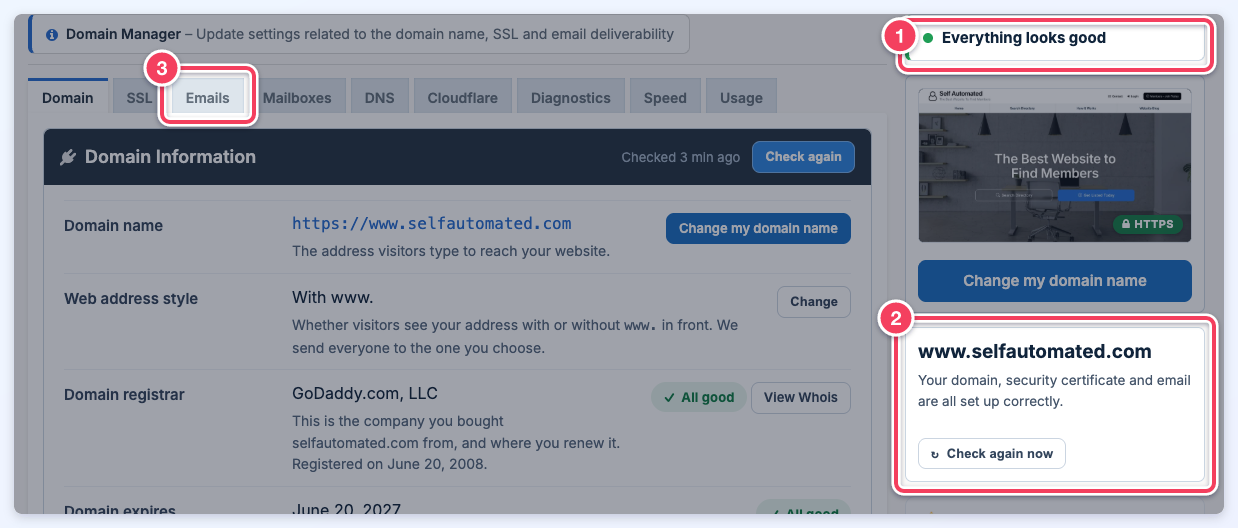The image size is (1238, 528).
Task: Select the Domain tab
Action: tap(68, 98)
